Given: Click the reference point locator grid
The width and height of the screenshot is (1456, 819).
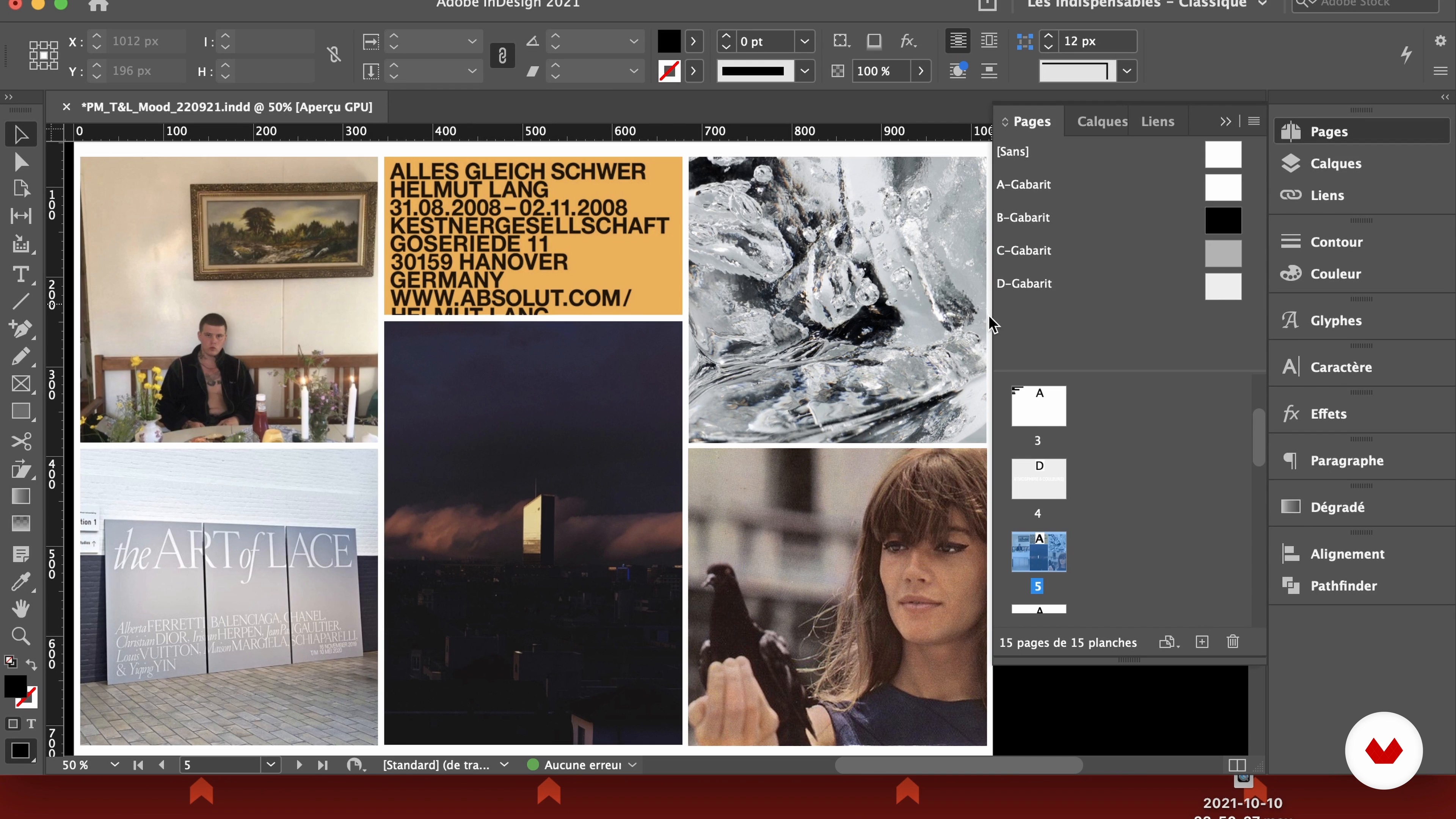Looking at the screenshot, I should coord(44,55).
